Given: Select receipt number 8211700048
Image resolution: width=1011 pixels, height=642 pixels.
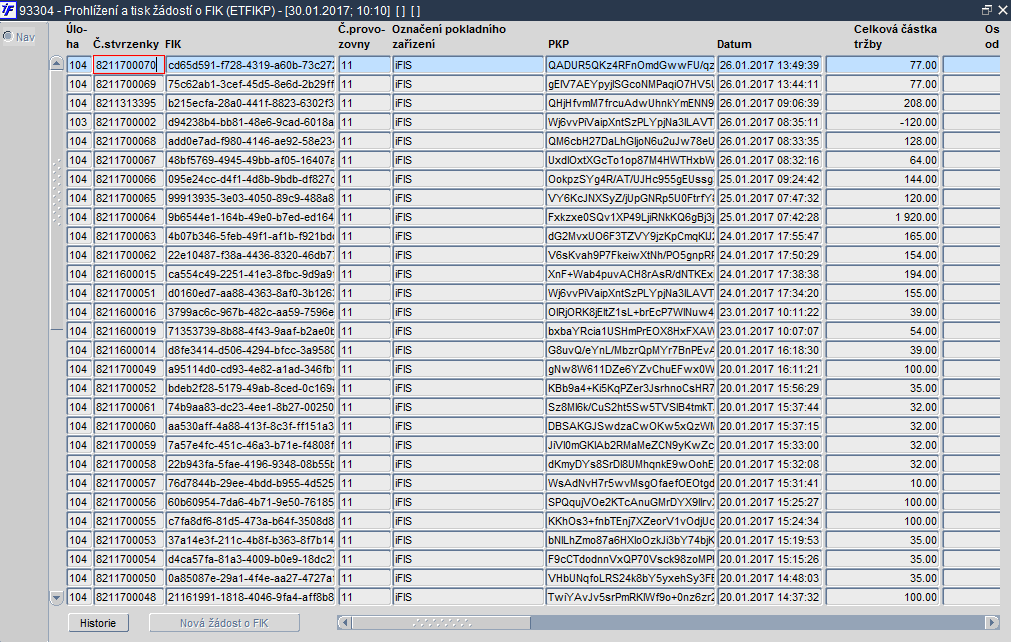Looking at the screenshot, I should point(129,598).
